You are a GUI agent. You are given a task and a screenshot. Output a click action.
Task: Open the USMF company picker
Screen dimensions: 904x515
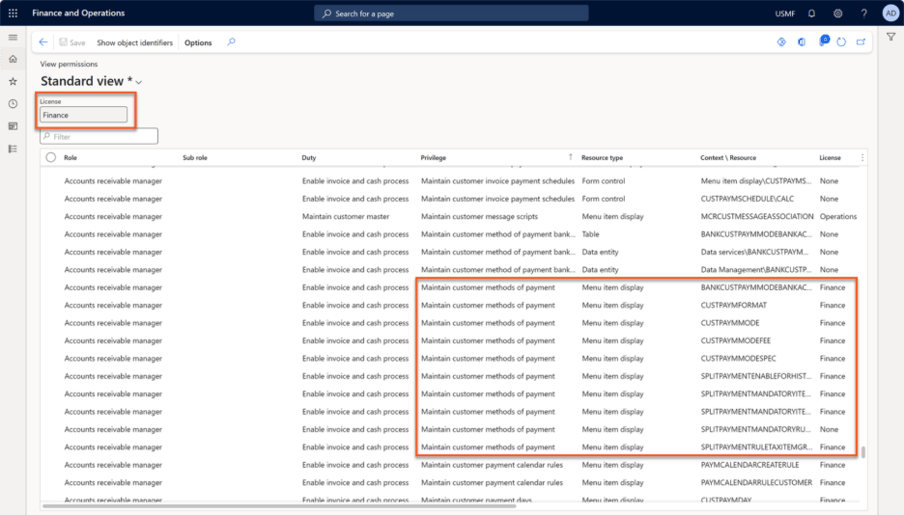coord(785,13)
